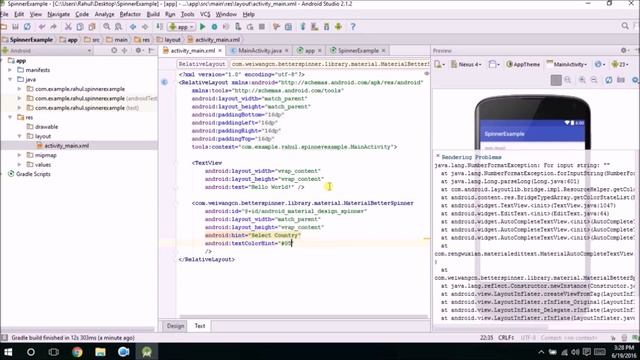
Task: Click the Debug app bug icon
Action: [x=214, y=27]
